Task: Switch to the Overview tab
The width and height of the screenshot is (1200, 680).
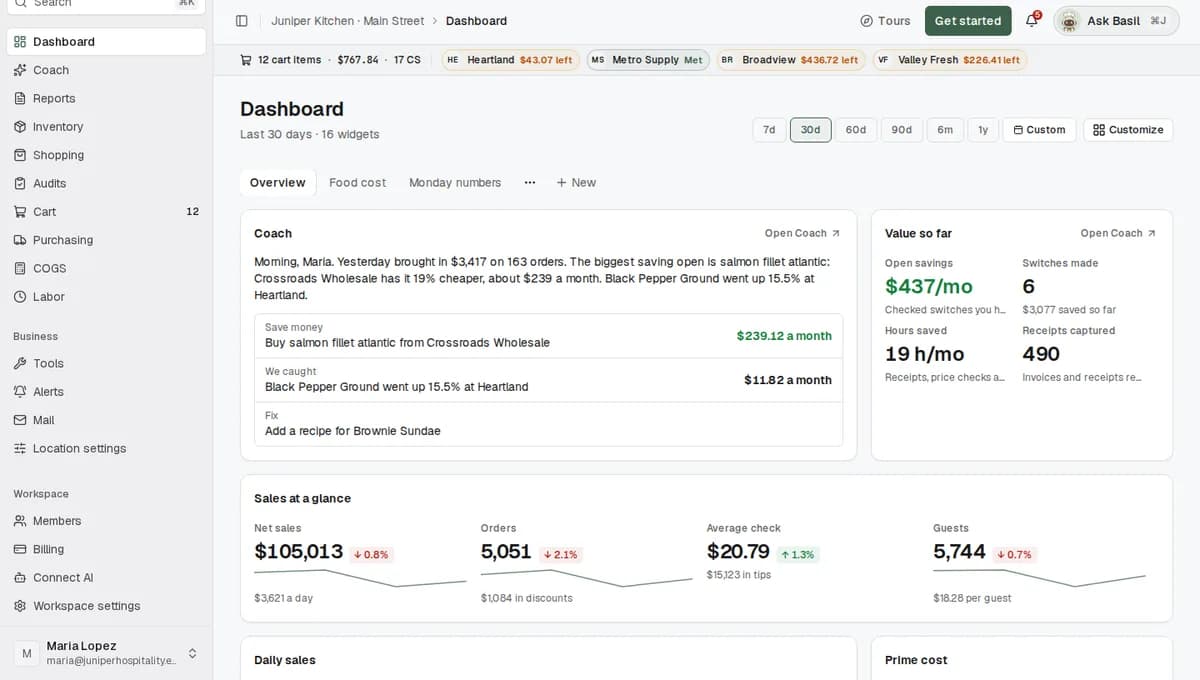Action: coord(278,183)
